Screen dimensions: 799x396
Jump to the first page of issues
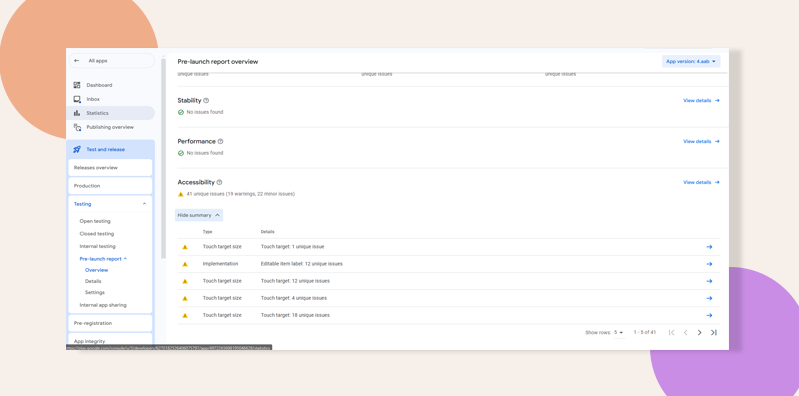672,332
